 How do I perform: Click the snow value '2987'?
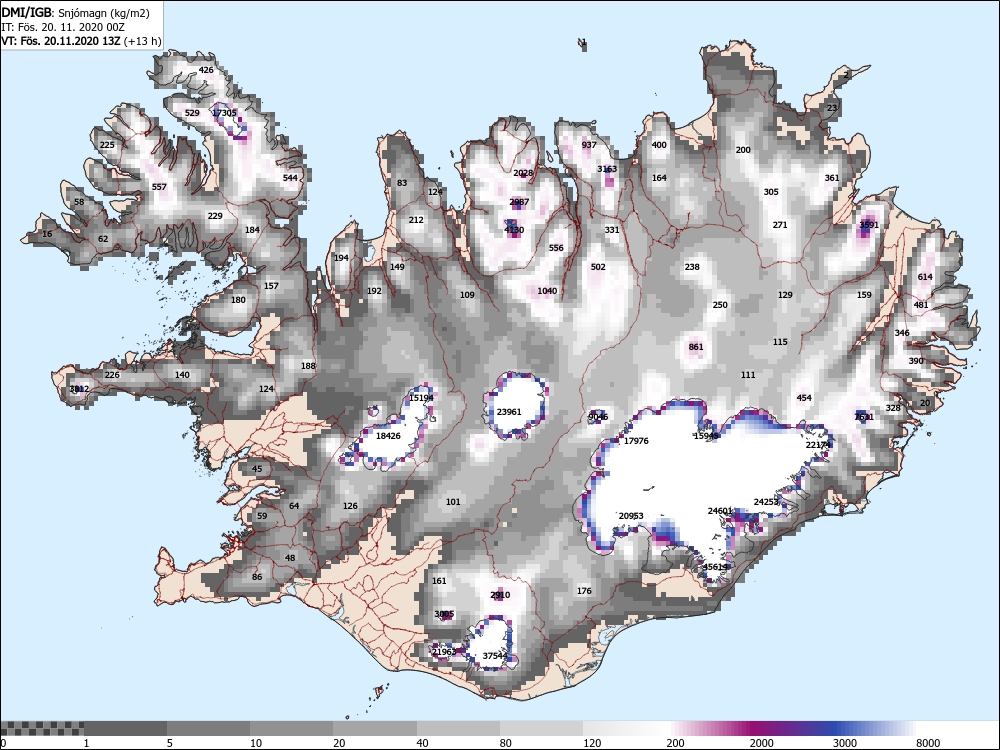[x=519, y=202]
